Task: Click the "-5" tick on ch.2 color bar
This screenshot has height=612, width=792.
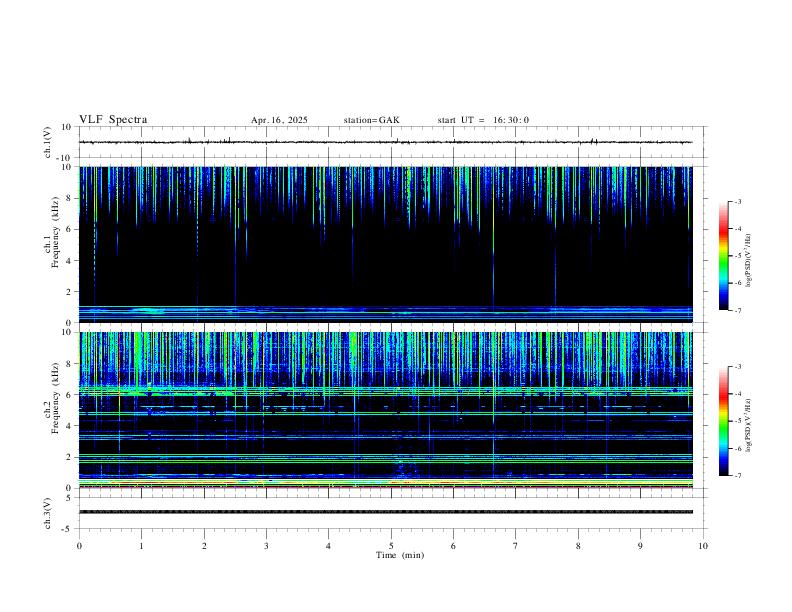Action: tap(738, 421)
